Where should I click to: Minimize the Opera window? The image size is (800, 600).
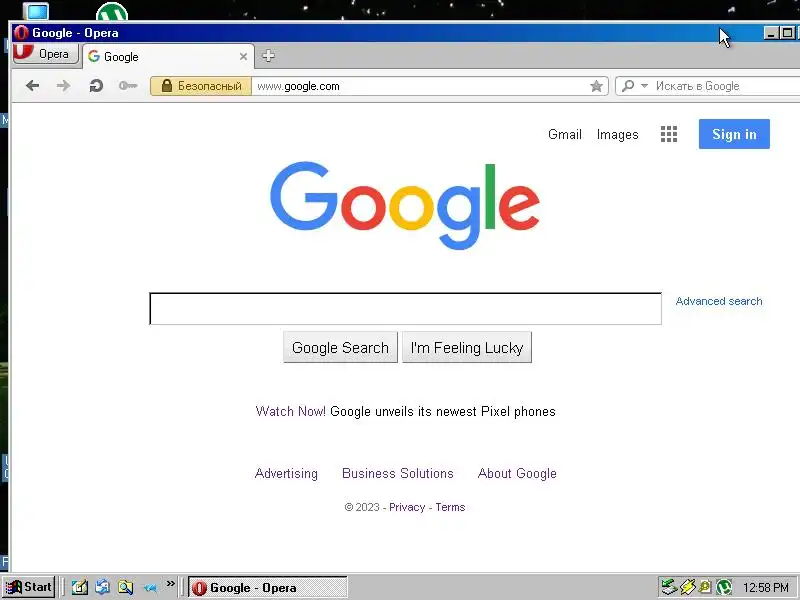771,33
